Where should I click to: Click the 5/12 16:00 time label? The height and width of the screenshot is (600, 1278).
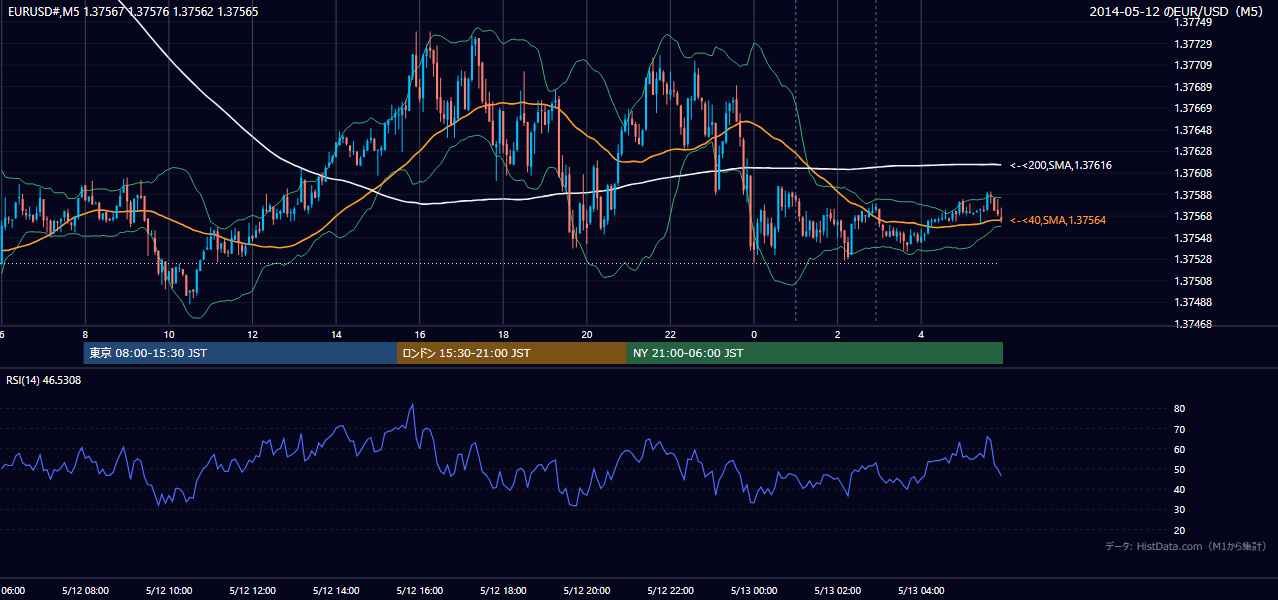[420, 591]
